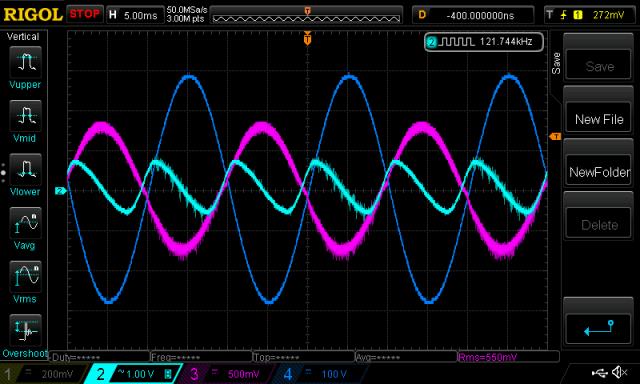Image resolution: width=640 pixels, height=384 pixels.
Task: Choose the Vlower measurement icon
Action: (x=25, y=169)
